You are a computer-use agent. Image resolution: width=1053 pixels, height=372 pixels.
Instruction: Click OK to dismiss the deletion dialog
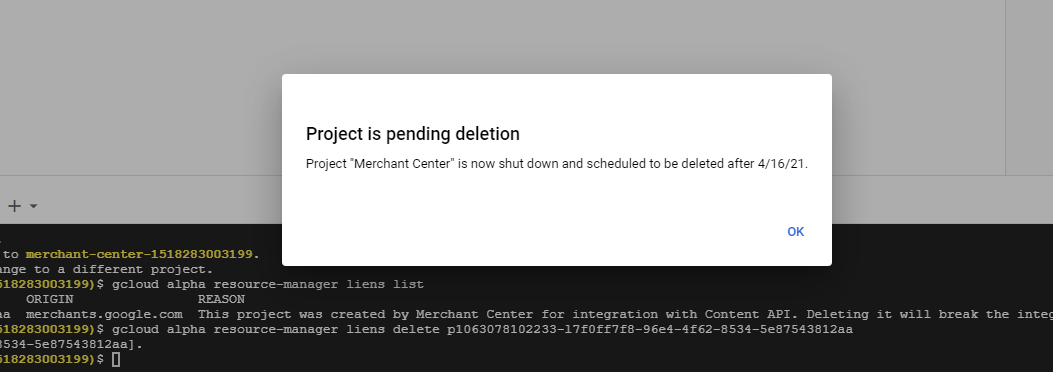tap(795, 232)
